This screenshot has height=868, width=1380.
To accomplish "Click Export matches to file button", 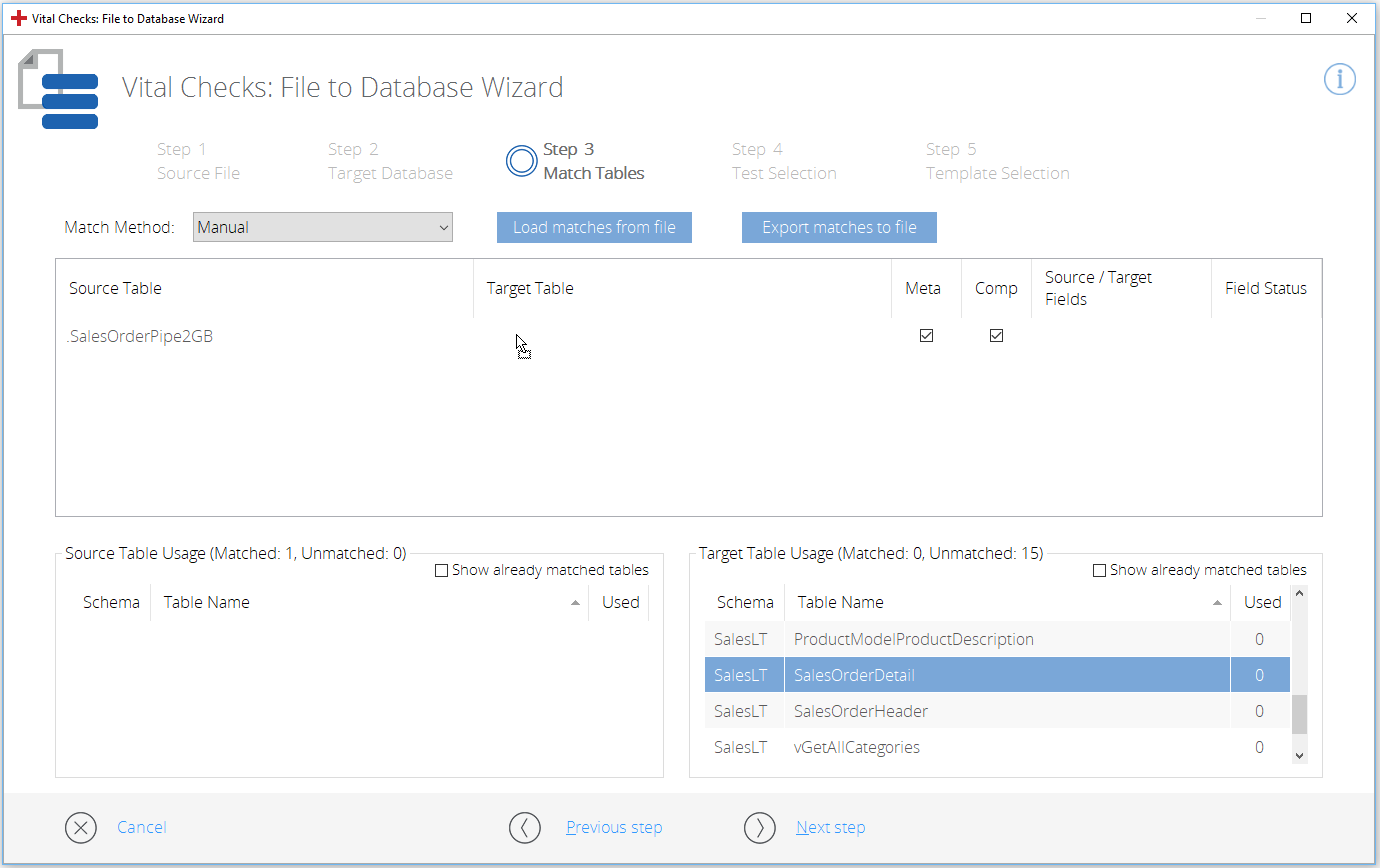I will pyautogui.click(x=839, y=227).
